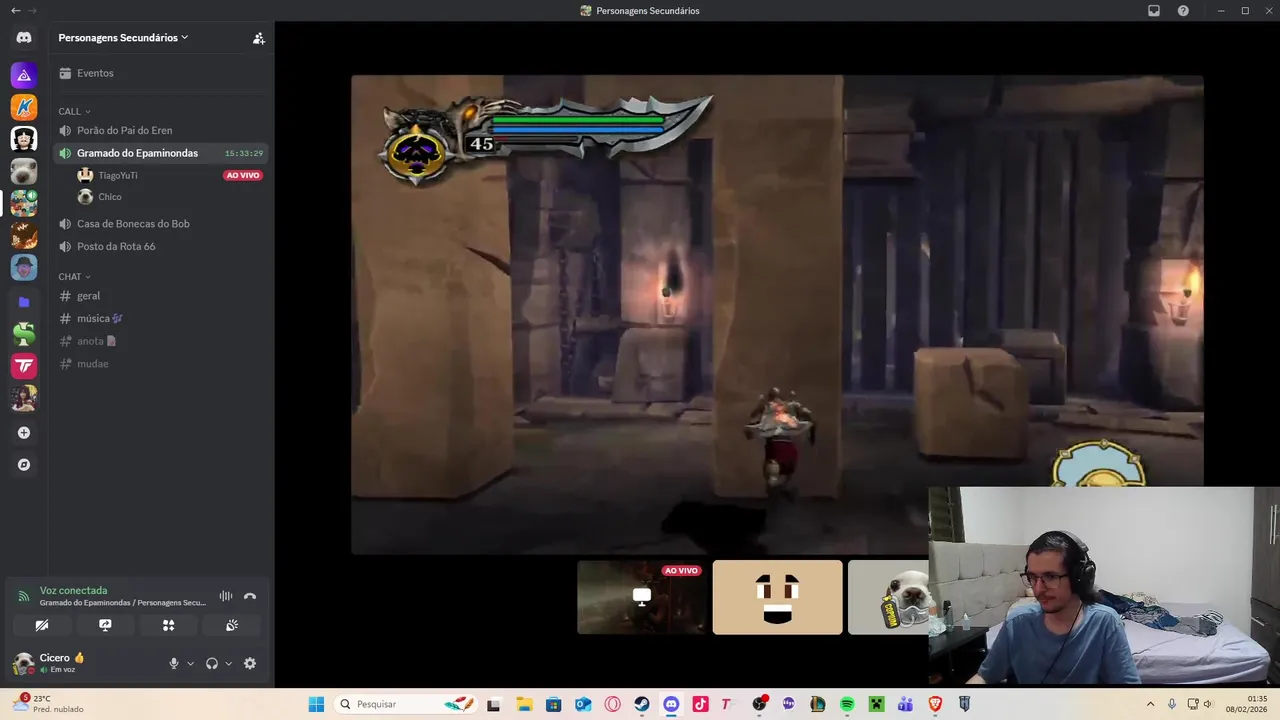The image size is (1280, 720).
Task: Join the Casa de Bonecas do Bob channel
Action: (161, 224)
